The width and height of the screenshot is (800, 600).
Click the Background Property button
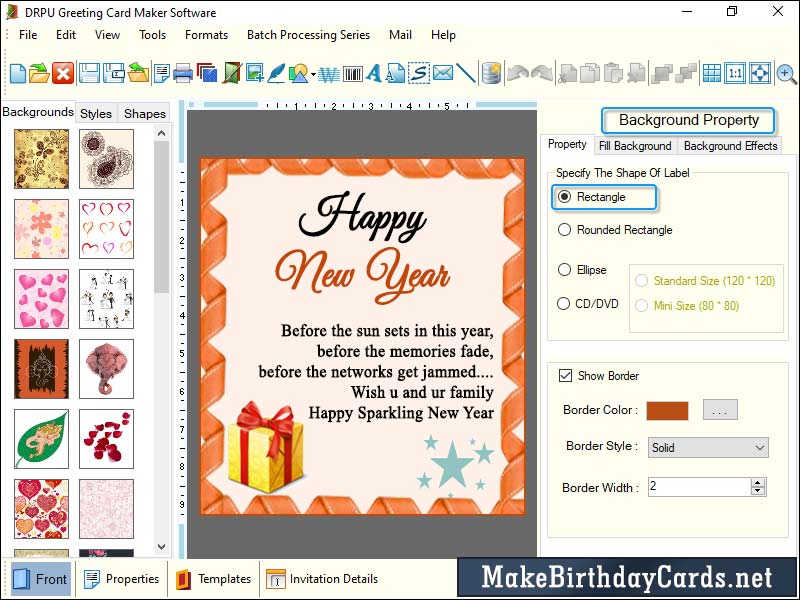[x=688, y=120]
